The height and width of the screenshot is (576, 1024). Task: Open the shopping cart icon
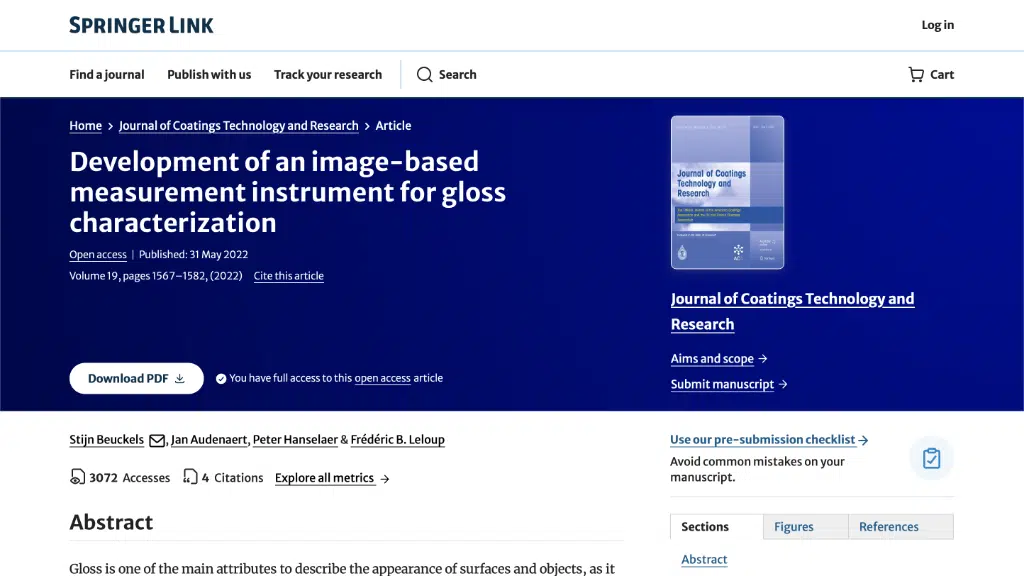[x=916, y=75]
